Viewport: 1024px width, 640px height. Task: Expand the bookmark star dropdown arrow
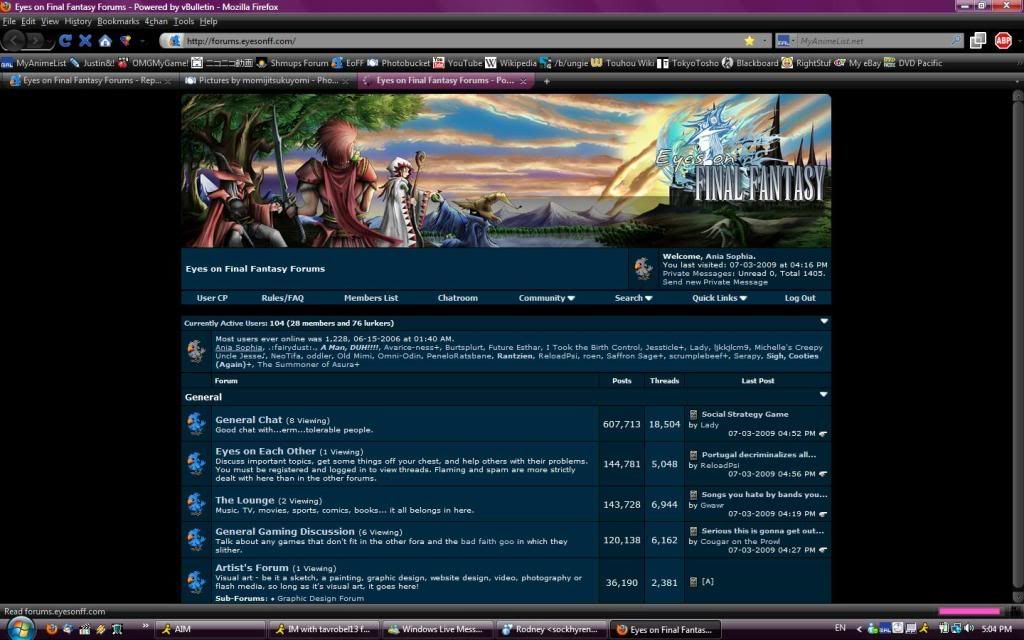click(764, 40)
